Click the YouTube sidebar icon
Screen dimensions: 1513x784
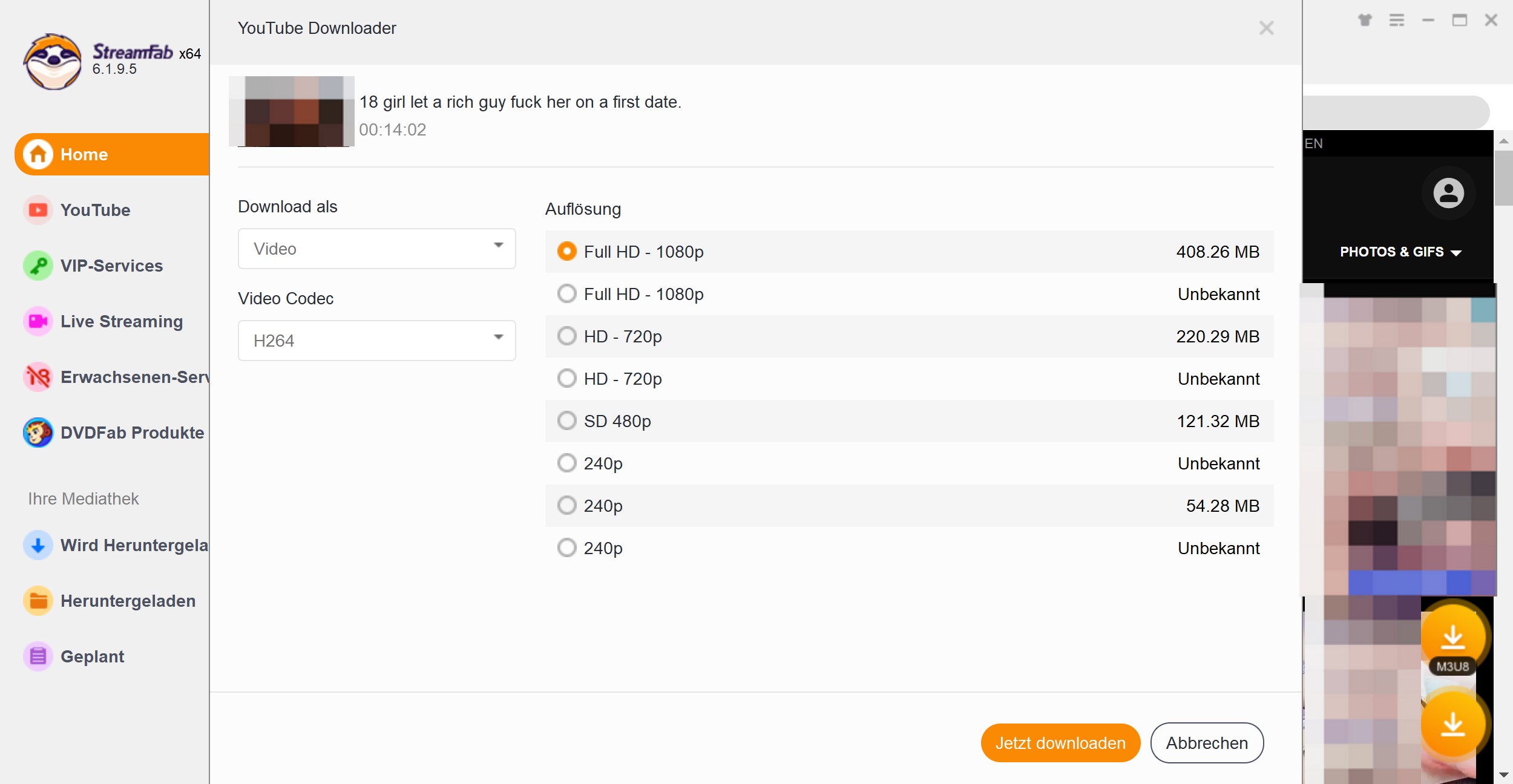click(x=38, y=210)
